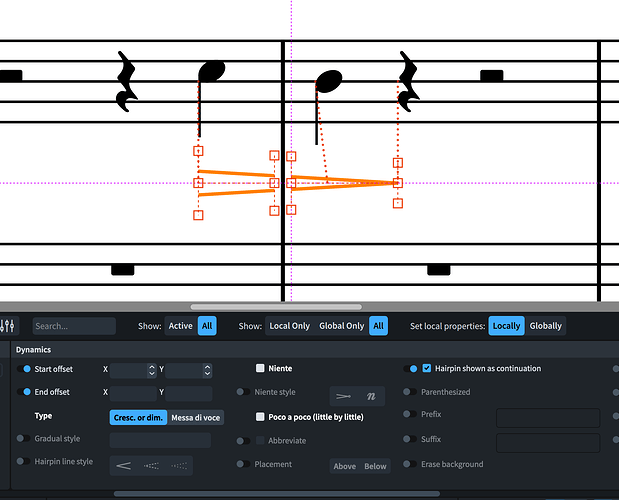Set local properties Globally

pyautogui.click(x=546, y=326)
